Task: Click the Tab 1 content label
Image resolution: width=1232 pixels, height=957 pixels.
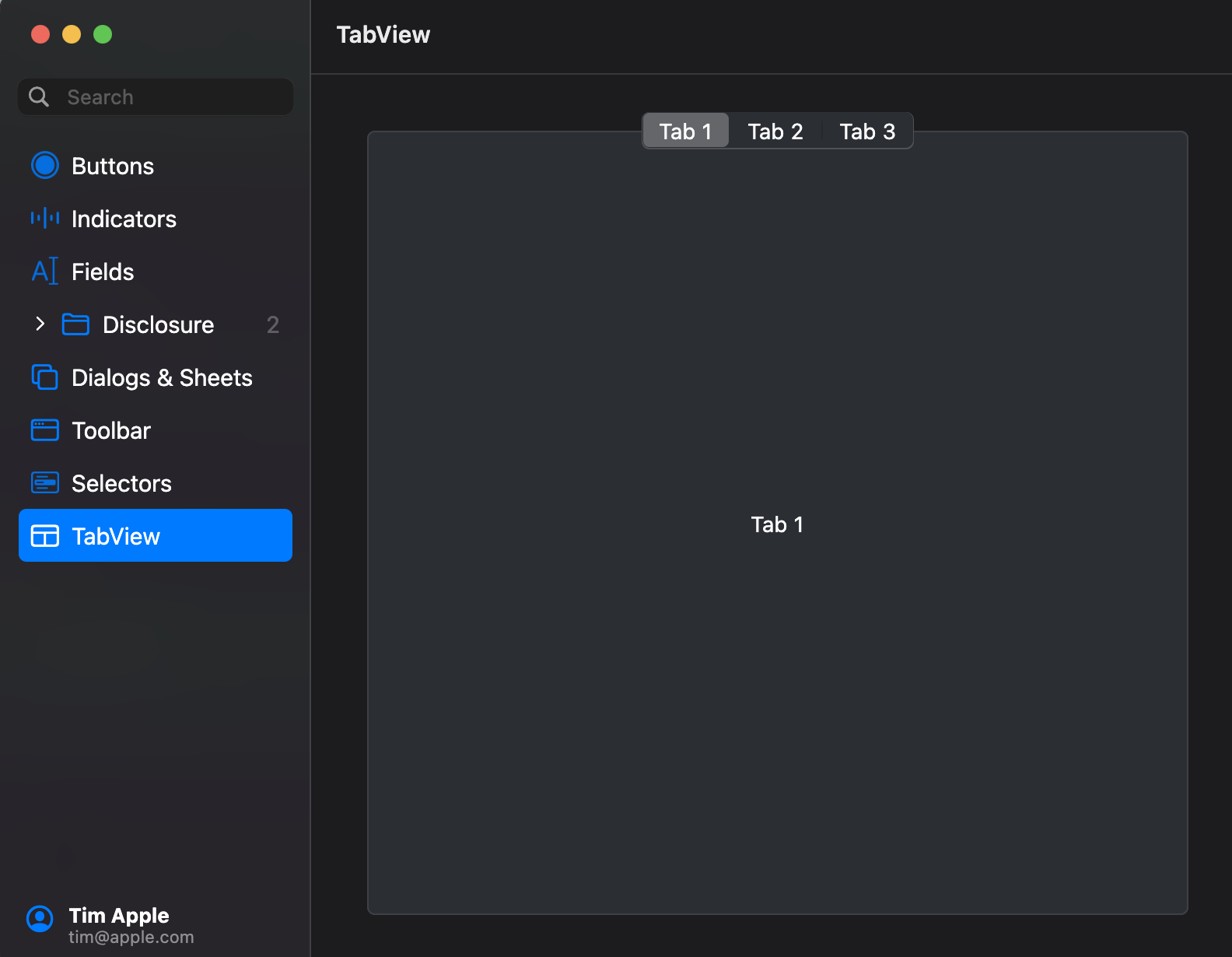Action: (777, 524)
